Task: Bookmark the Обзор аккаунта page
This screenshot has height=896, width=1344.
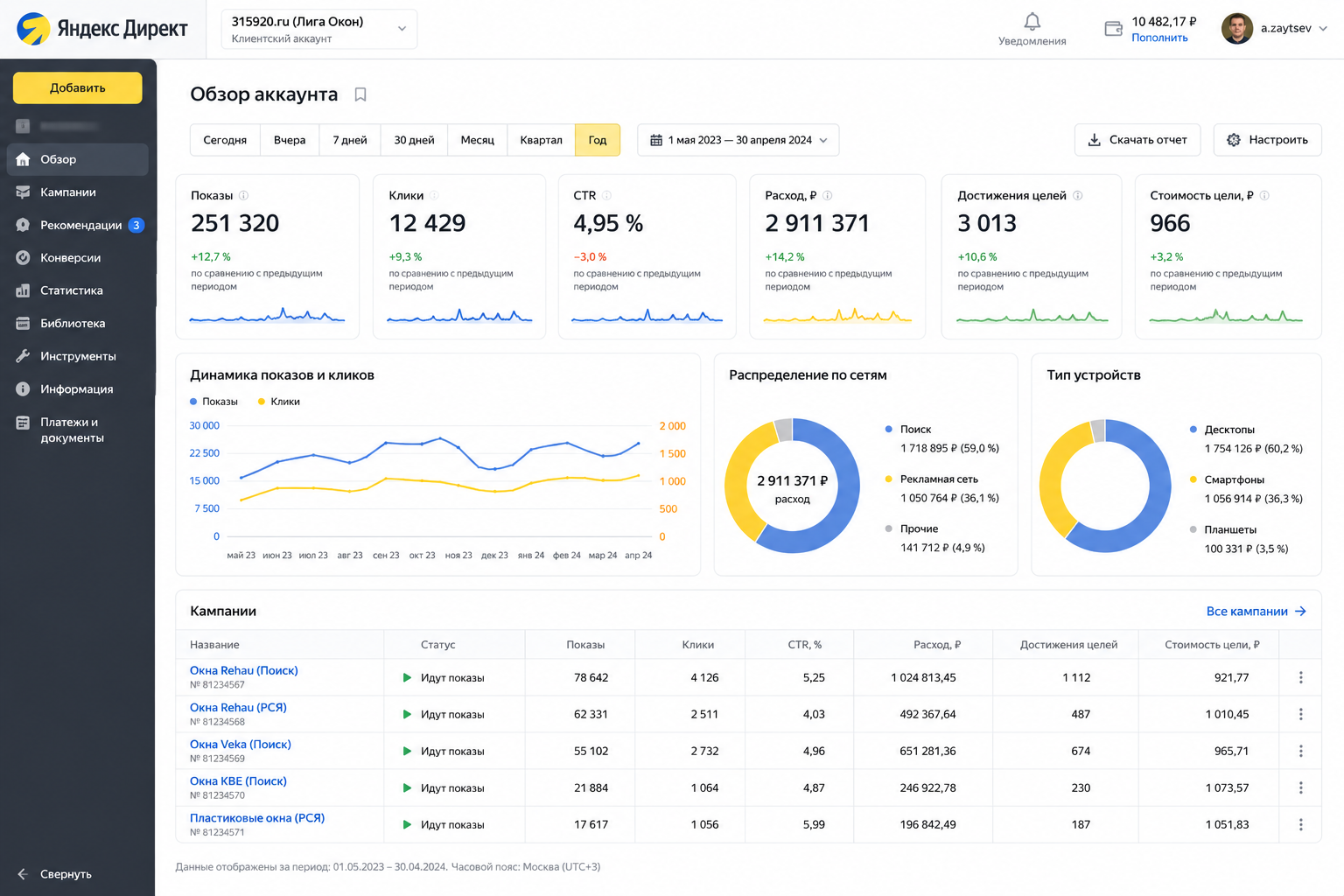Action: (x=360, y=94)
